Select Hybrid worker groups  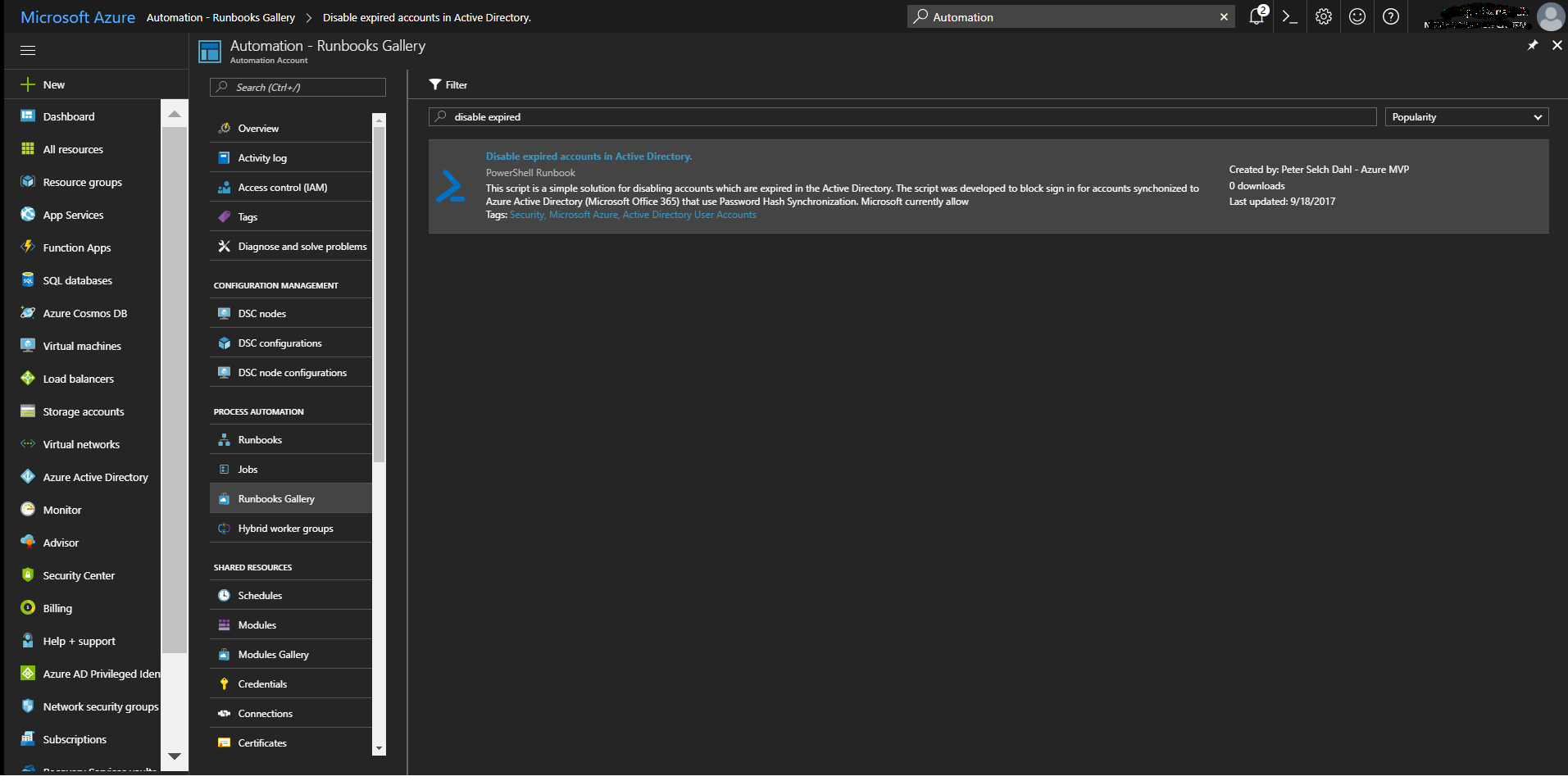point(291,529)
